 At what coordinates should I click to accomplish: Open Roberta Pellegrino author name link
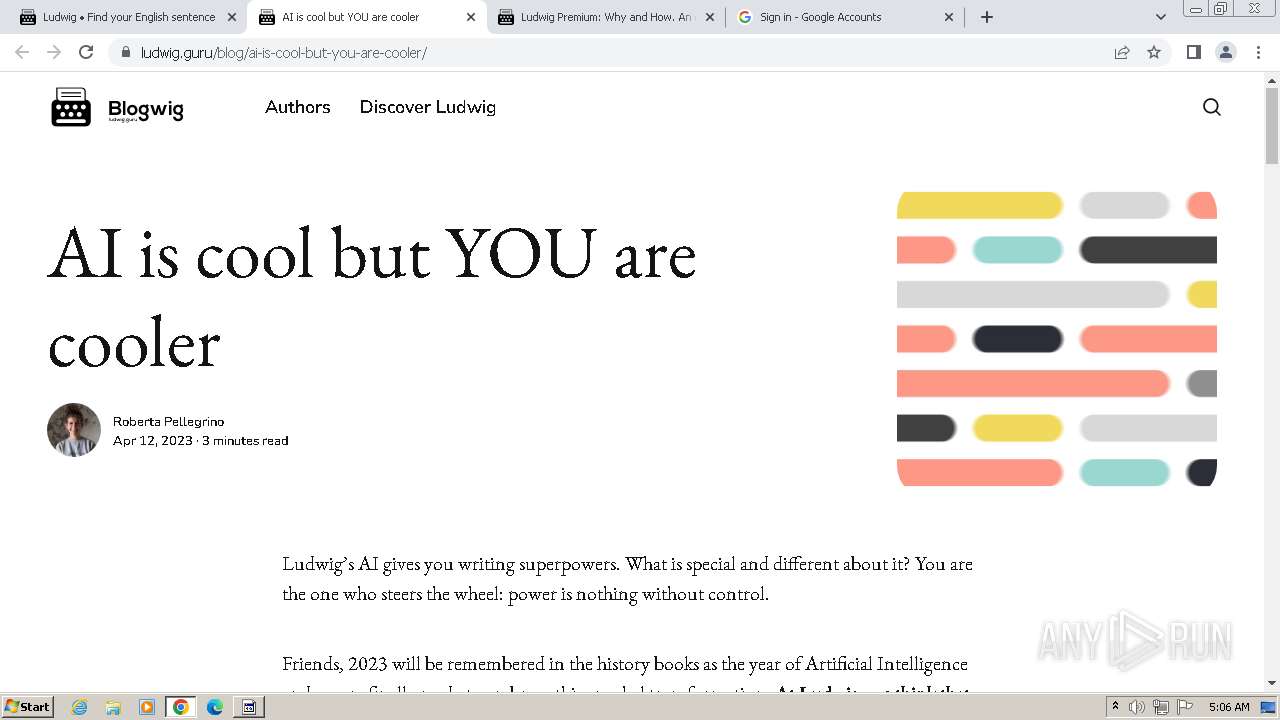(x=168, y=422)
